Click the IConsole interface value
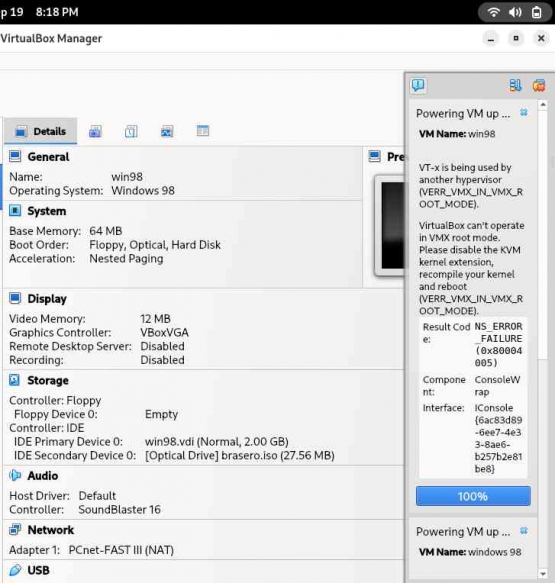 pyautogui.click(x=498, y=438)
